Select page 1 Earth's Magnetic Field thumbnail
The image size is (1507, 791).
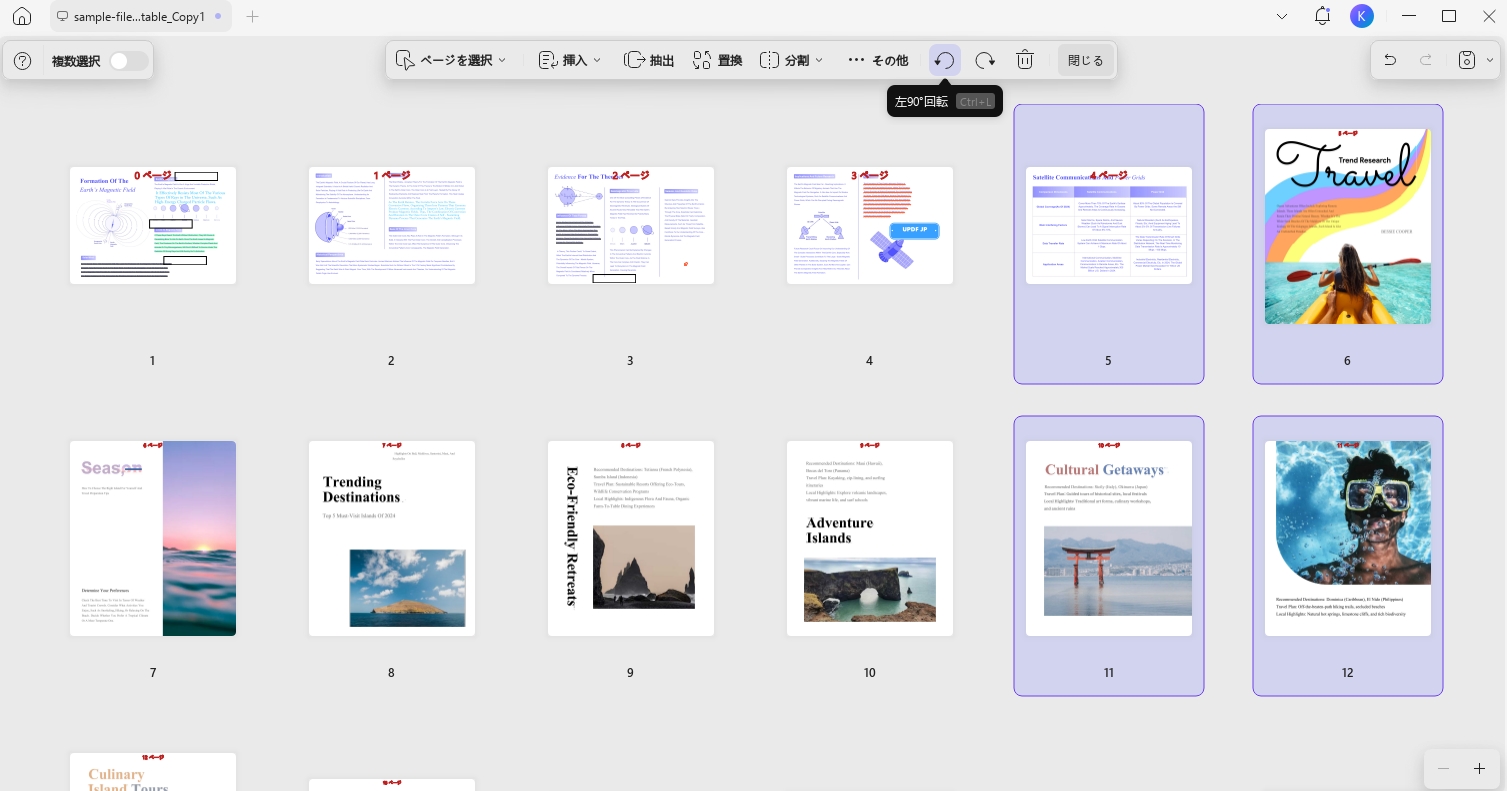153,225
